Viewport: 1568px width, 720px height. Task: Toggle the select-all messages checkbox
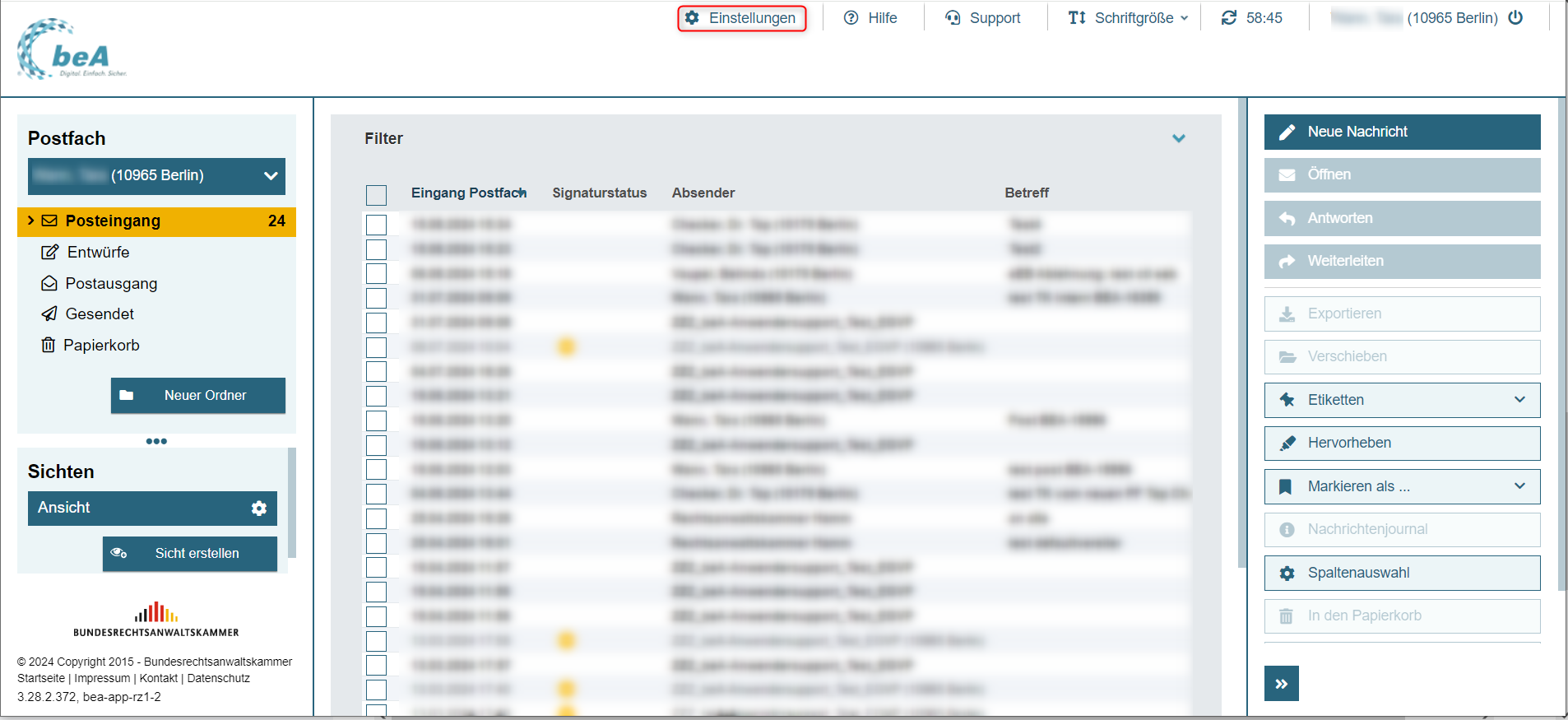click(x=376, y=195)
